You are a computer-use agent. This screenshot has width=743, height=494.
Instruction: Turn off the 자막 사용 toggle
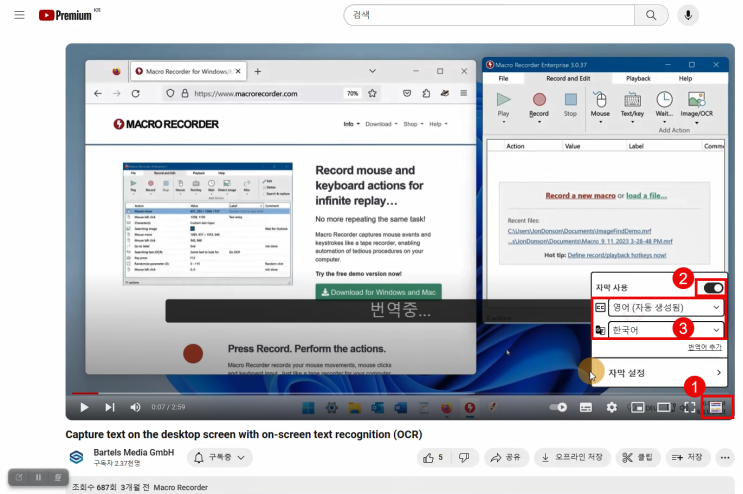click(x=713, y=287)
